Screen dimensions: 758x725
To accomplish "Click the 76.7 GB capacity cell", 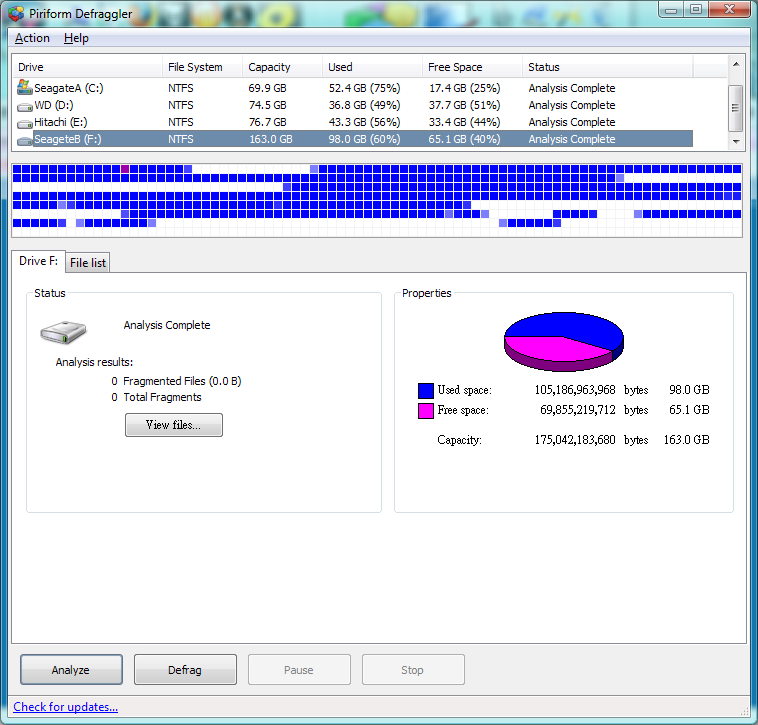I will click(x=267, y=122).
